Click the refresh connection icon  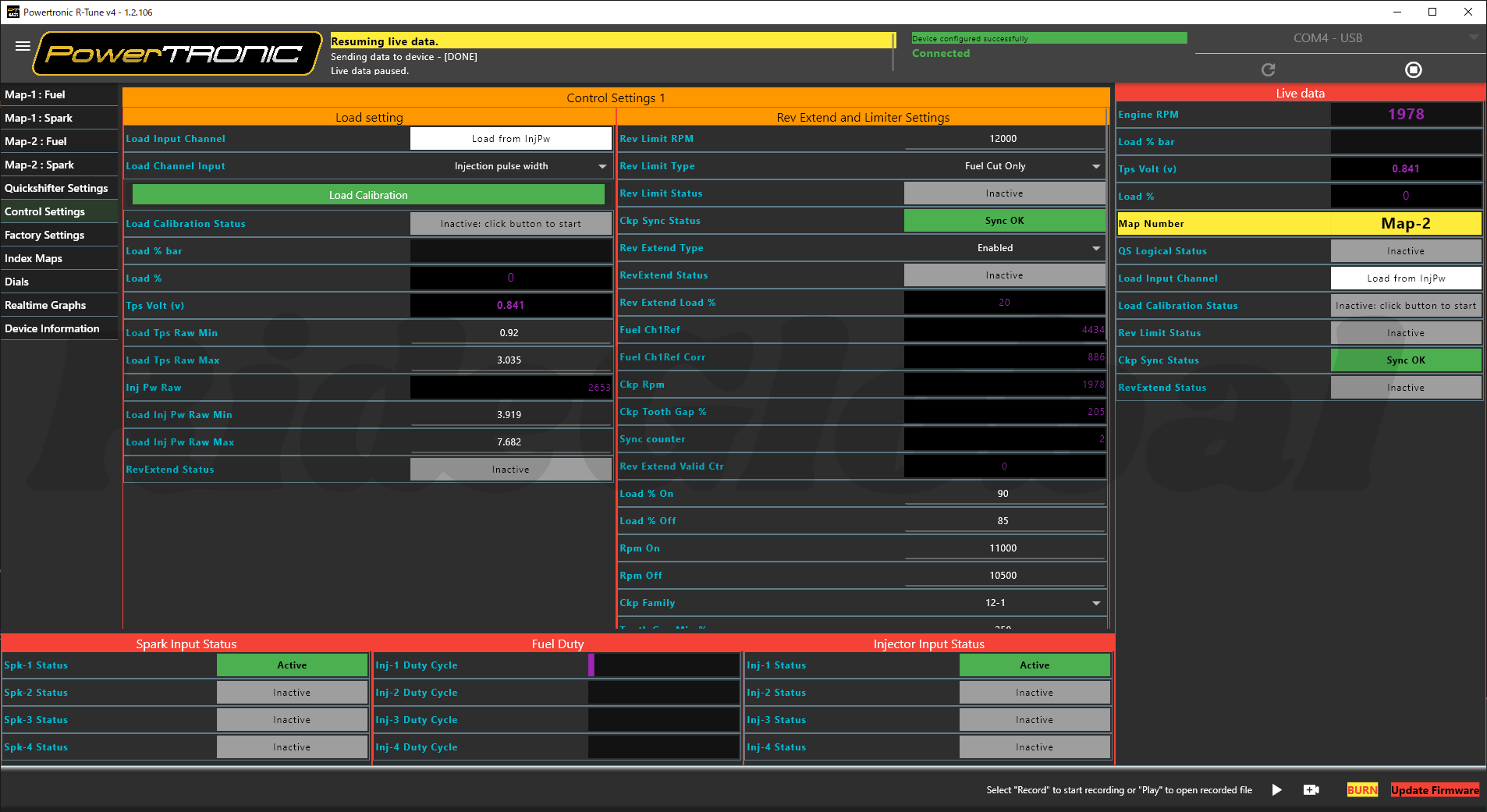(1268, 70)
